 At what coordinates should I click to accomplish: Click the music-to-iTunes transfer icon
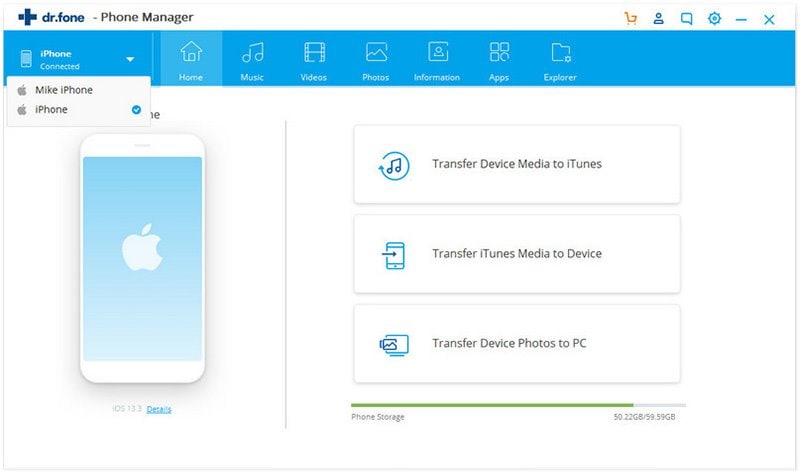point(393,166)
